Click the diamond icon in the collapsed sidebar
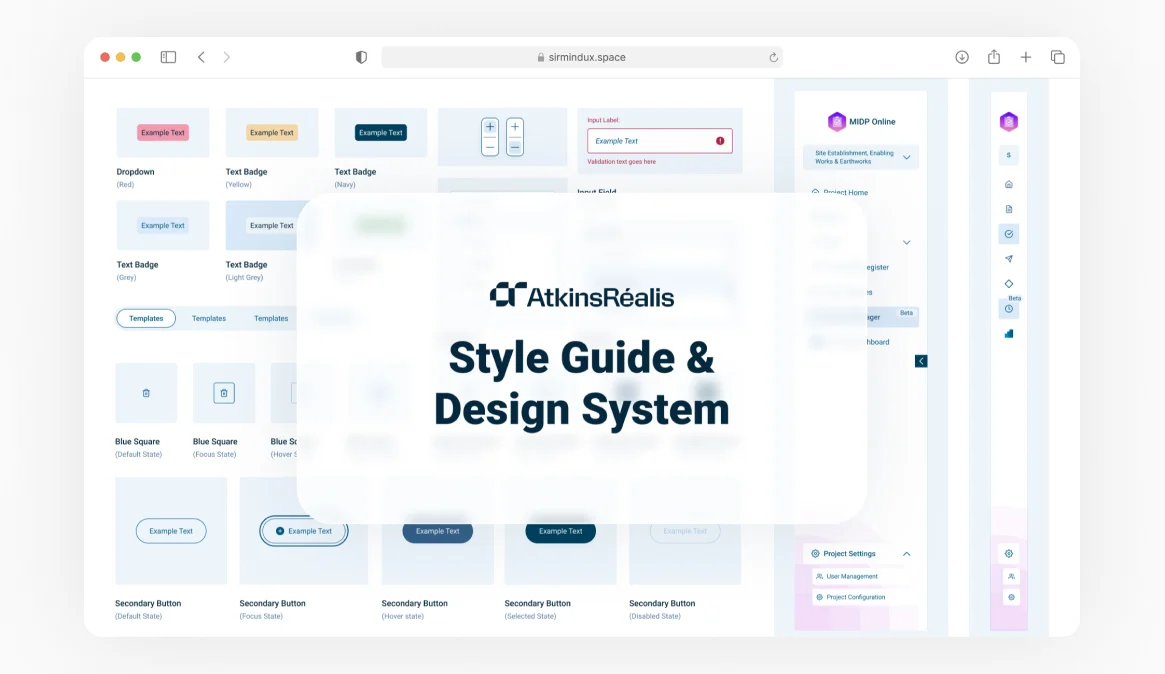The image size is (1165, 674). click(x=1008, y=284)
